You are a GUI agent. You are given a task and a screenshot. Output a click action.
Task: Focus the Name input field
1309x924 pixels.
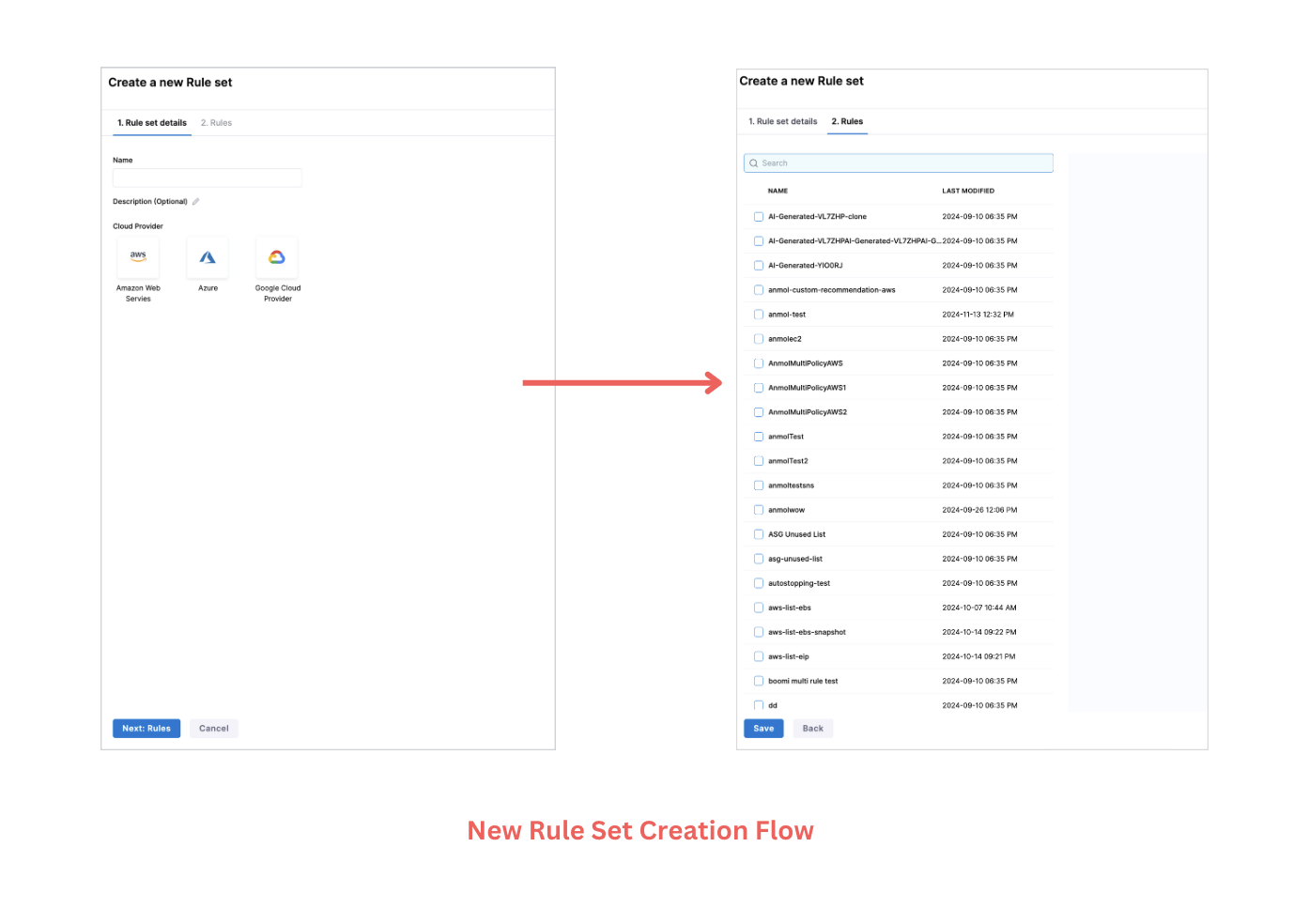pos(207,177)
